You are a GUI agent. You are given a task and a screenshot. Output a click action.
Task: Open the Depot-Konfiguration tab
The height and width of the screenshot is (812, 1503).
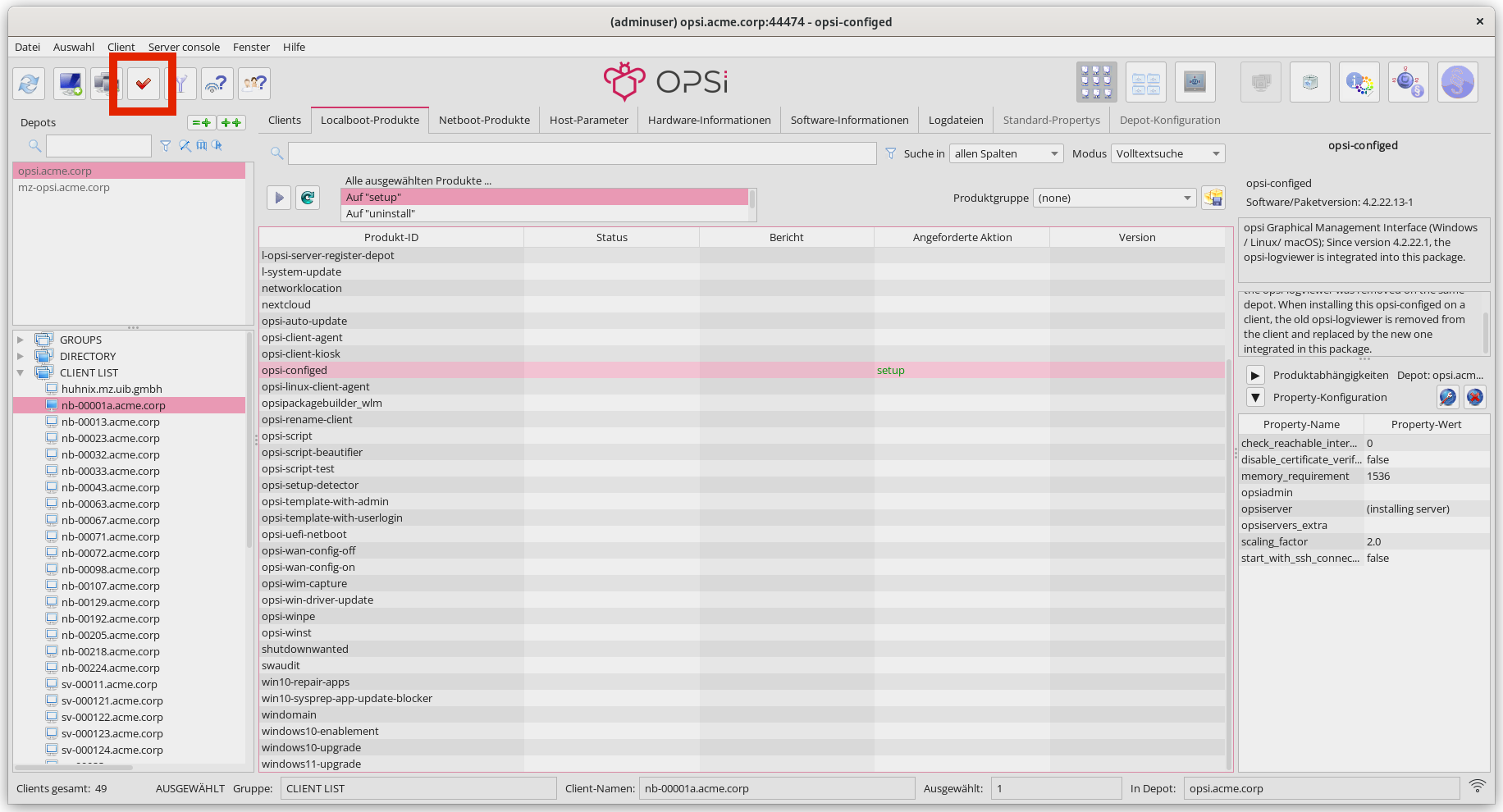point(1170,120)
